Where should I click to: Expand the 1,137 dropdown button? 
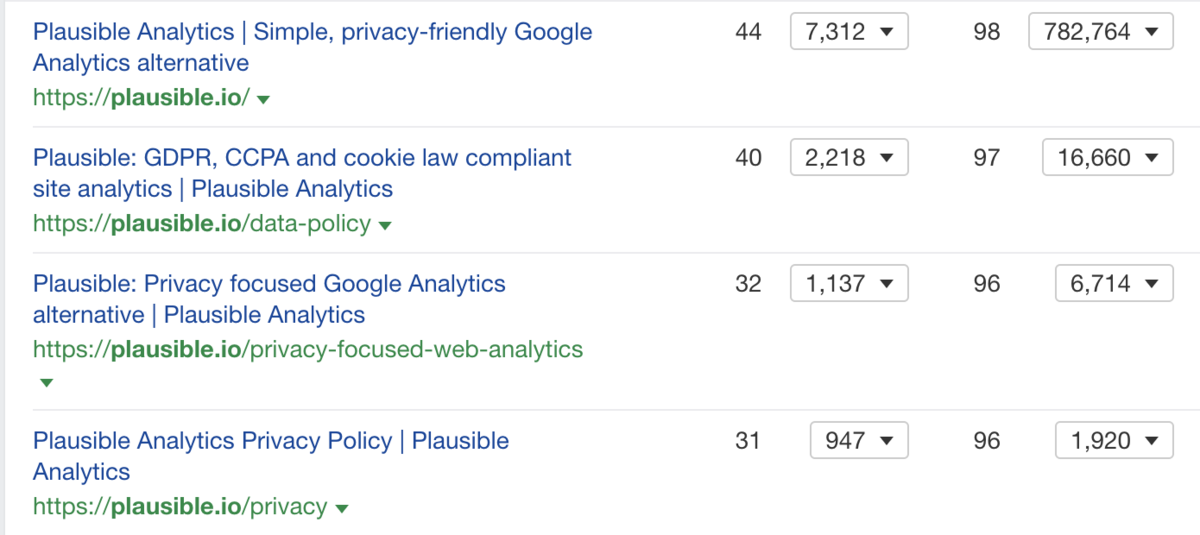tap(848, 284)
